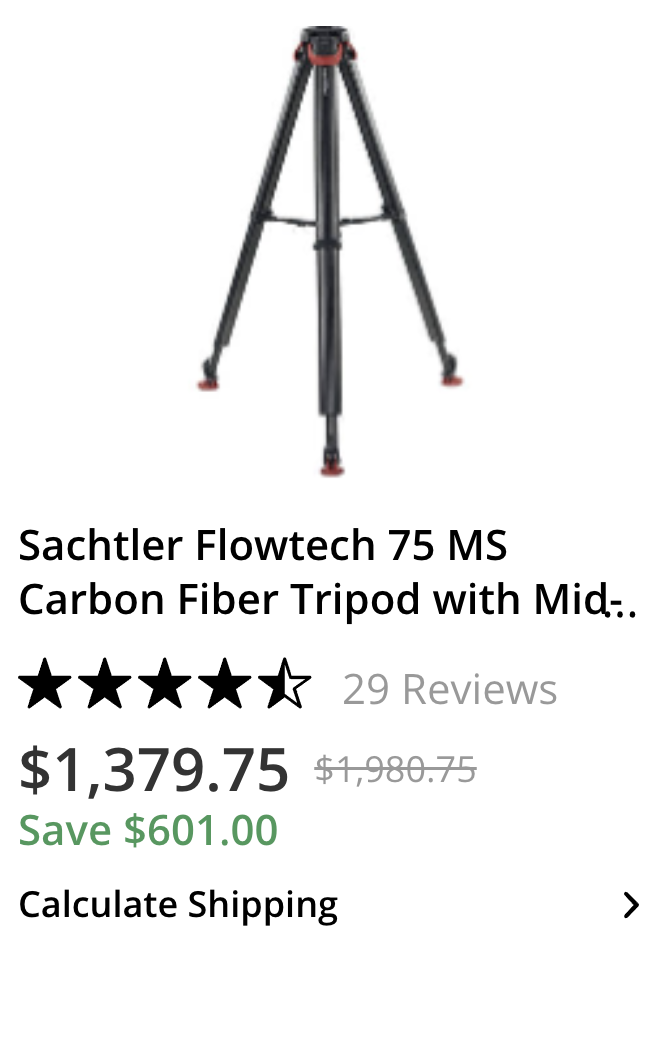Click the Calculate Shipping label

(178, 906)
